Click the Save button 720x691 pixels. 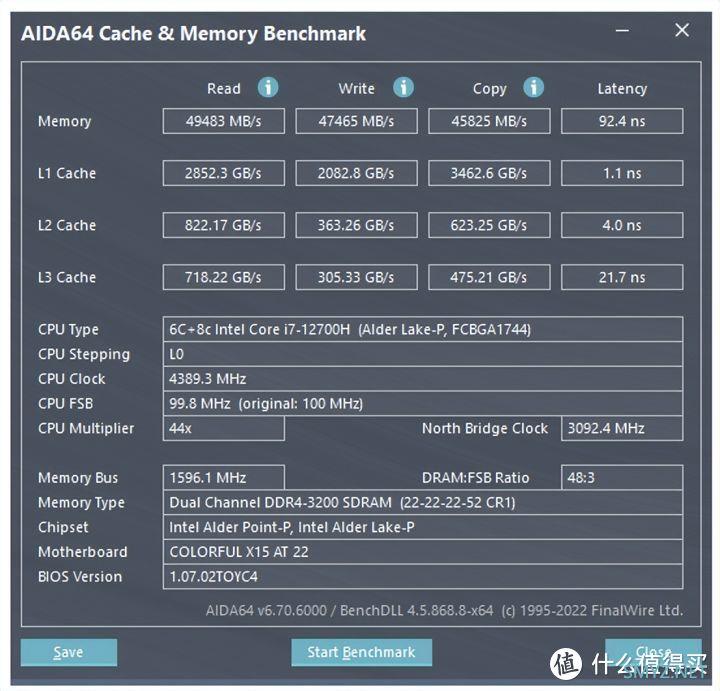[69, 652]
